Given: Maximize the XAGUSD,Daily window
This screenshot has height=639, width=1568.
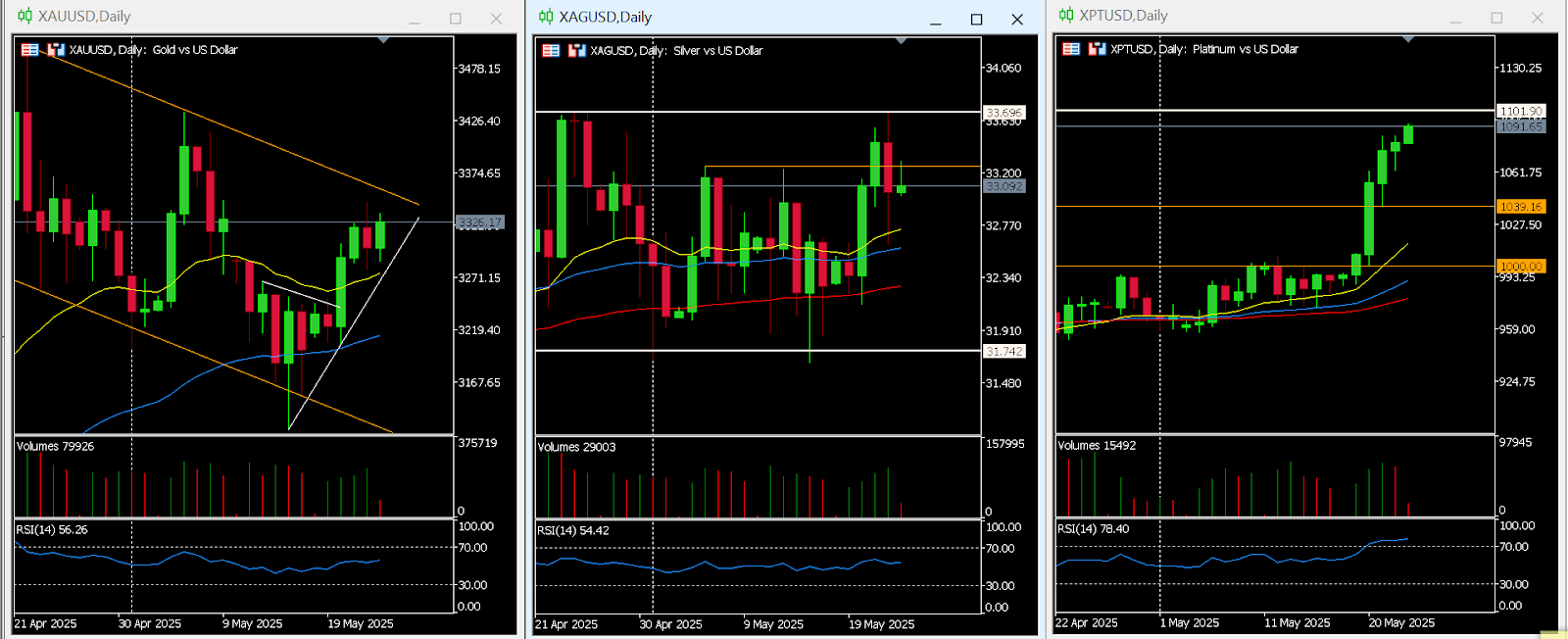Looking at the screenshot, I should 976,20.
